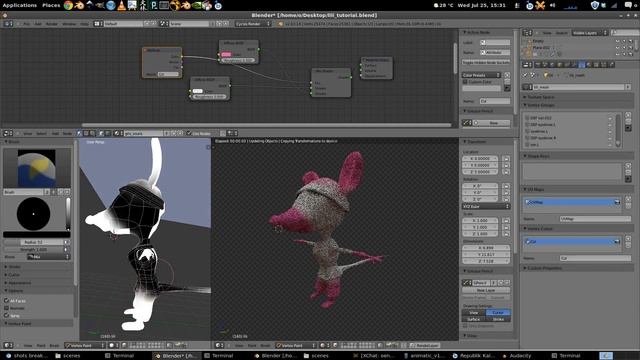
Task: Select the Mix Shader node
Action: (331, 82)
